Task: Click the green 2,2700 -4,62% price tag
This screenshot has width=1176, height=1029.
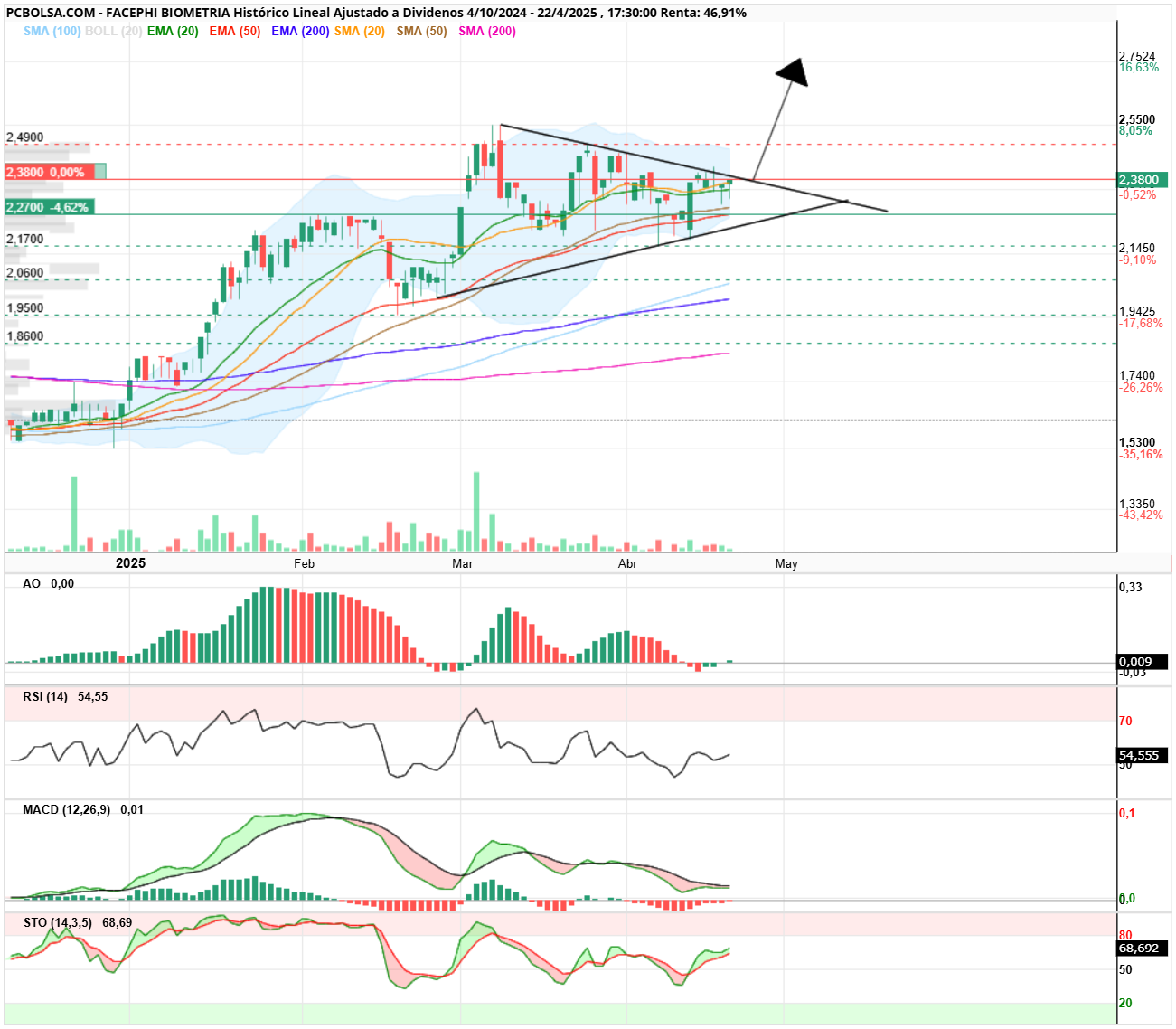Action: (49, 207)
